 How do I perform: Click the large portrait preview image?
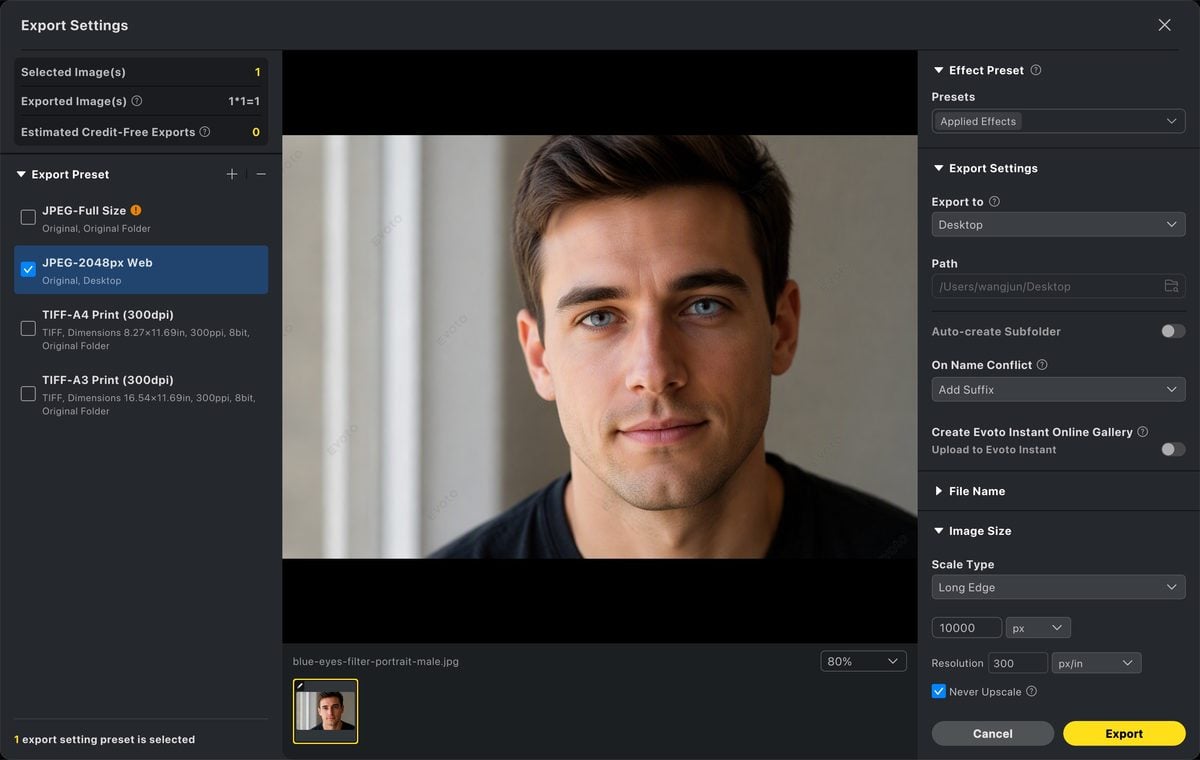coord(600,347)
